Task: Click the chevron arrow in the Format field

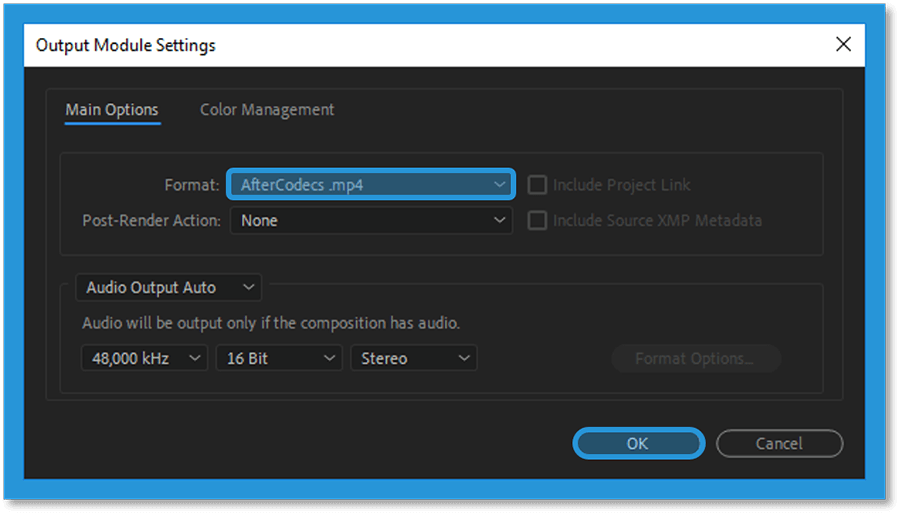Action: pos(499,185)
